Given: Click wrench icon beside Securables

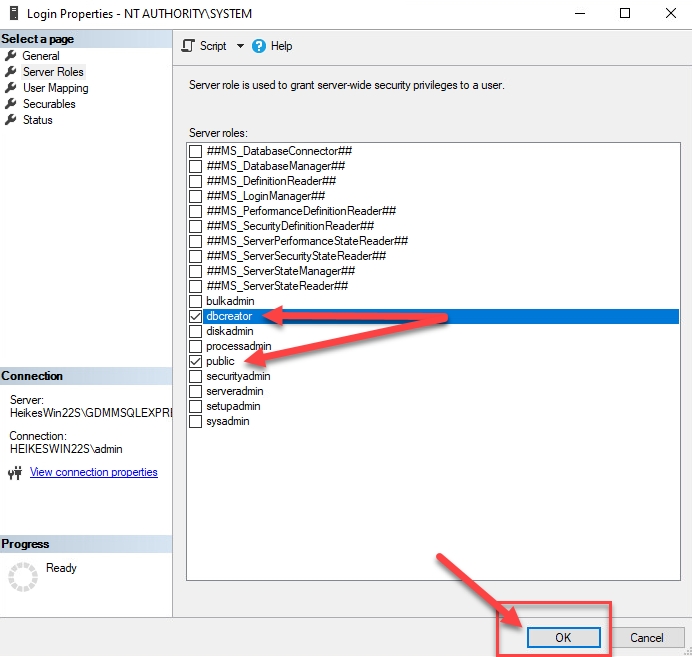Looking at the screenshot, I should (x=11, y=104).
